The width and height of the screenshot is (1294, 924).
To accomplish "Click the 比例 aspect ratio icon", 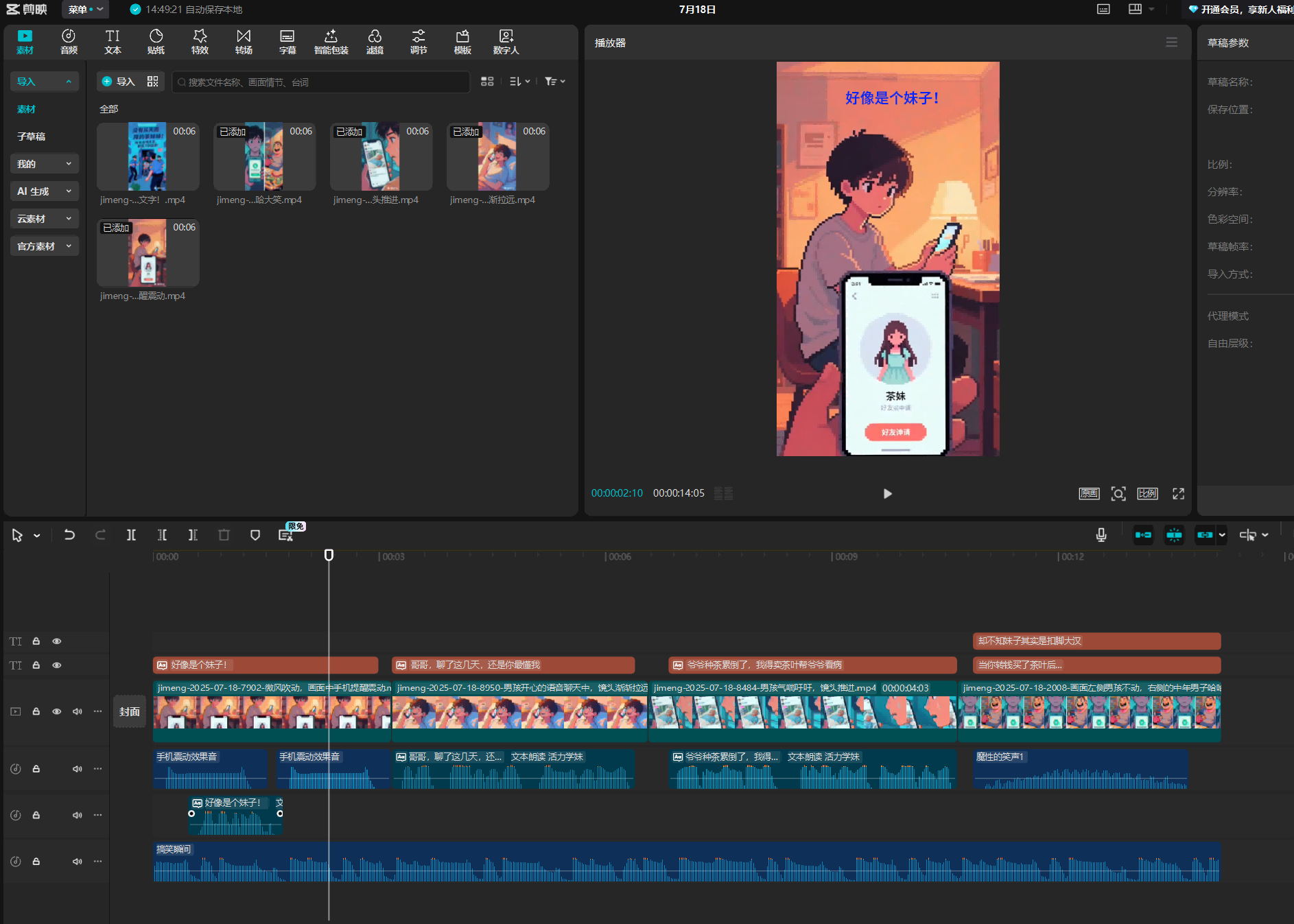I will (1147, 494).
